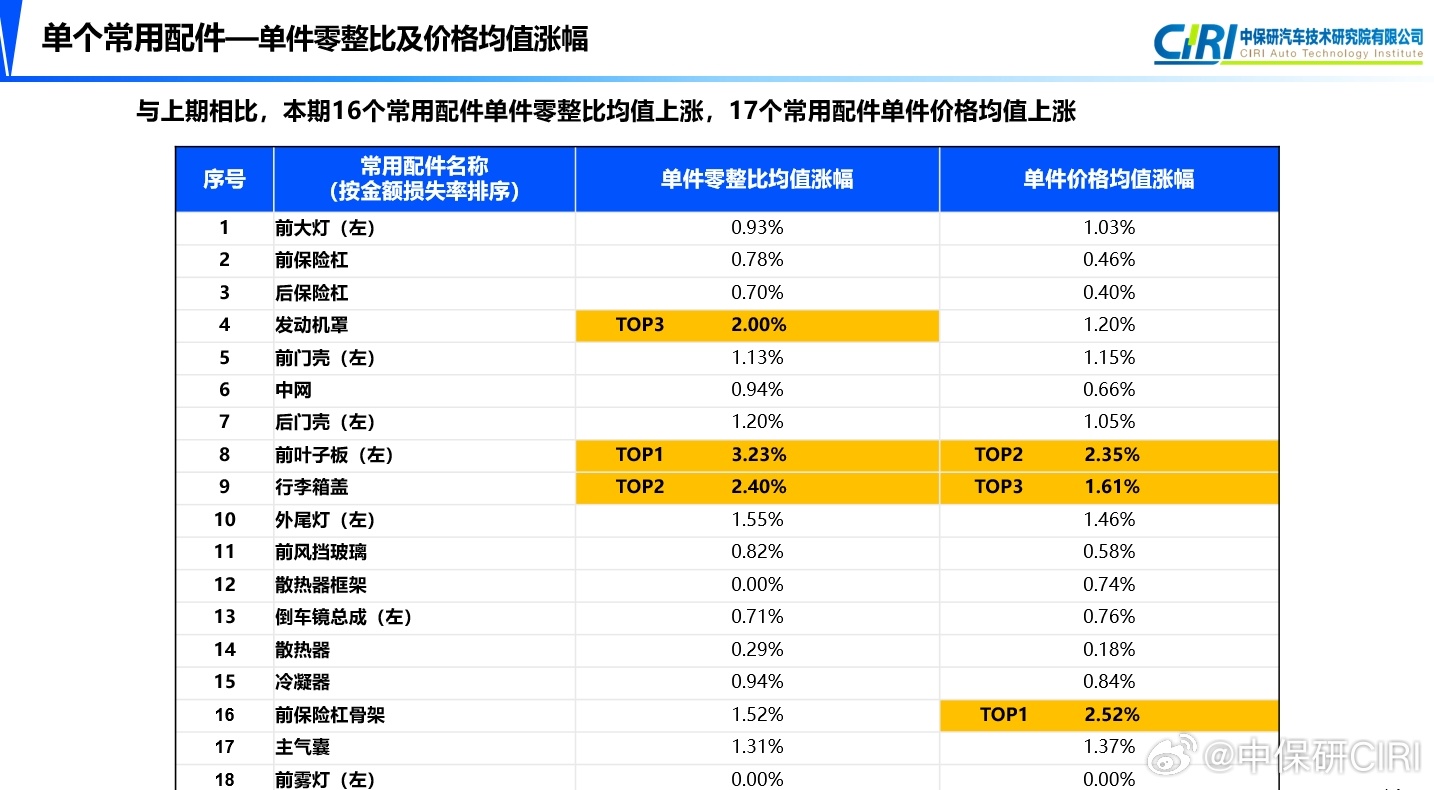Click the highlighted 2.00% value for 发动机罩
Viewport: 1434px width, 790px height.
[x=759, y=325]
